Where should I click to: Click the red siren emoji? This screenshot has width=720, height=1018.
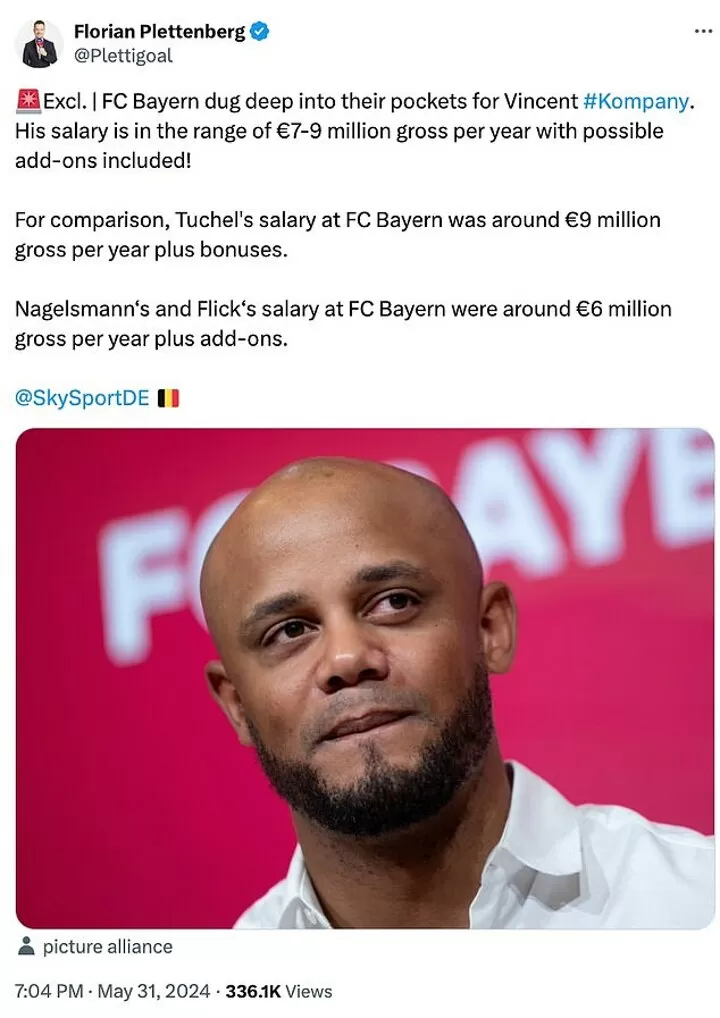click(27, 101)
